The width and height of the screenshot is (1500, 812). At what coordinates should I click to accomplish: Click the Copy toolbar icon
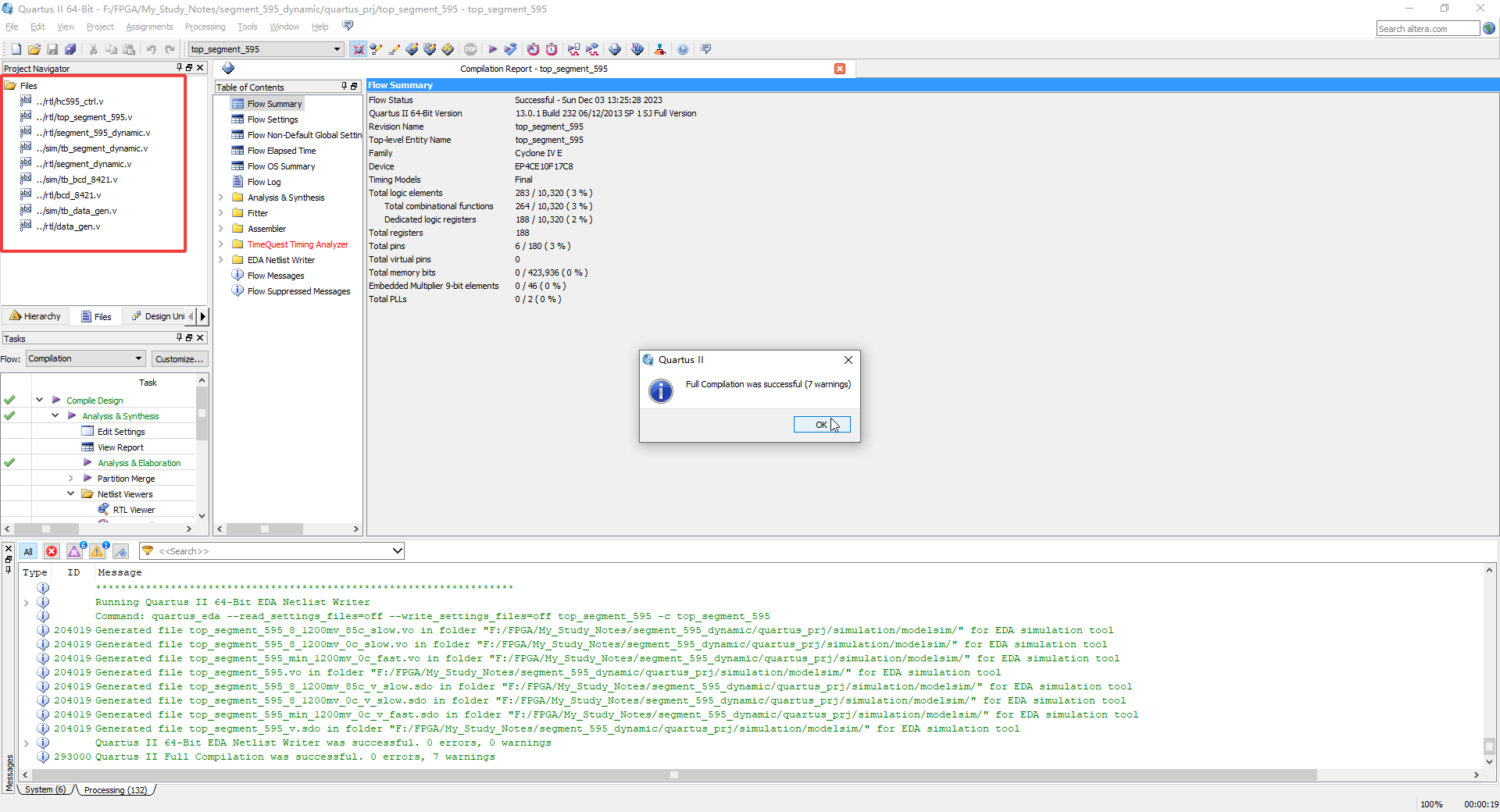pos(111,49)
